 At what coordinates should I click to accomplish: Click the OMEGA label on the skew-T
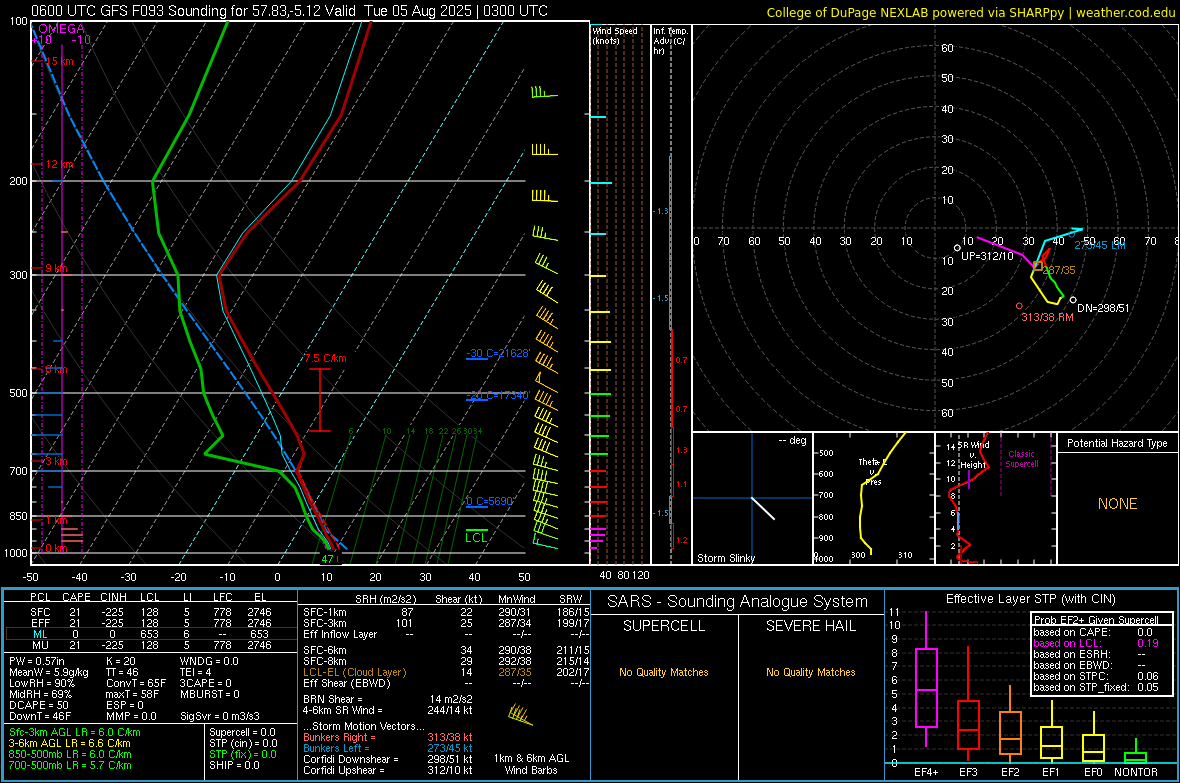pos(62,29)
